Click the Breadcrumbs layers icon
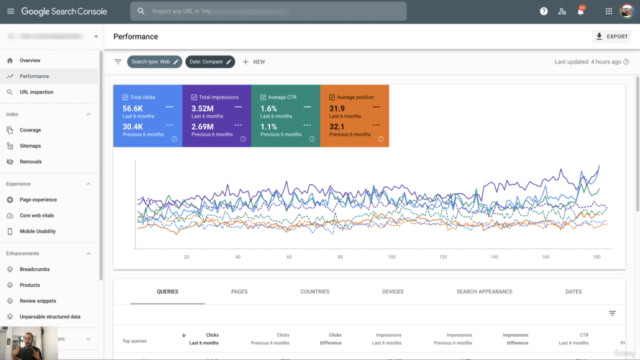The width and height of the screenshot is (640, 360). (10, 269)
